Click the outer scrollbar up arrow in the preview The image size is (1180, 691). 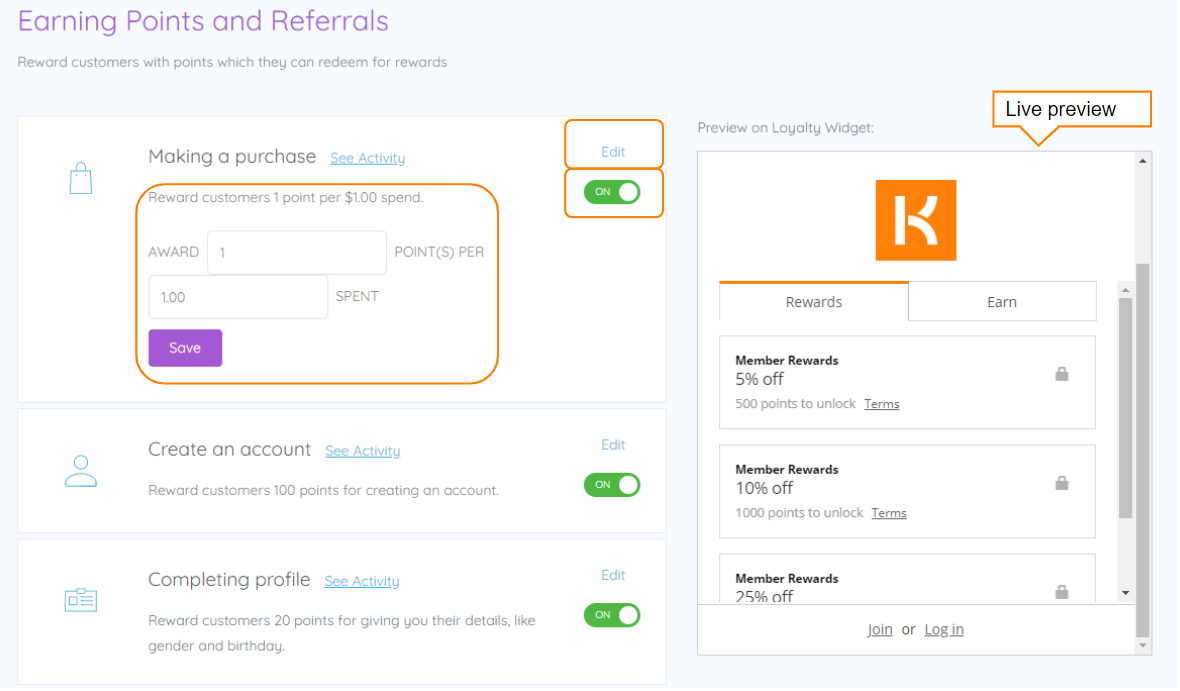point(1142,161)
